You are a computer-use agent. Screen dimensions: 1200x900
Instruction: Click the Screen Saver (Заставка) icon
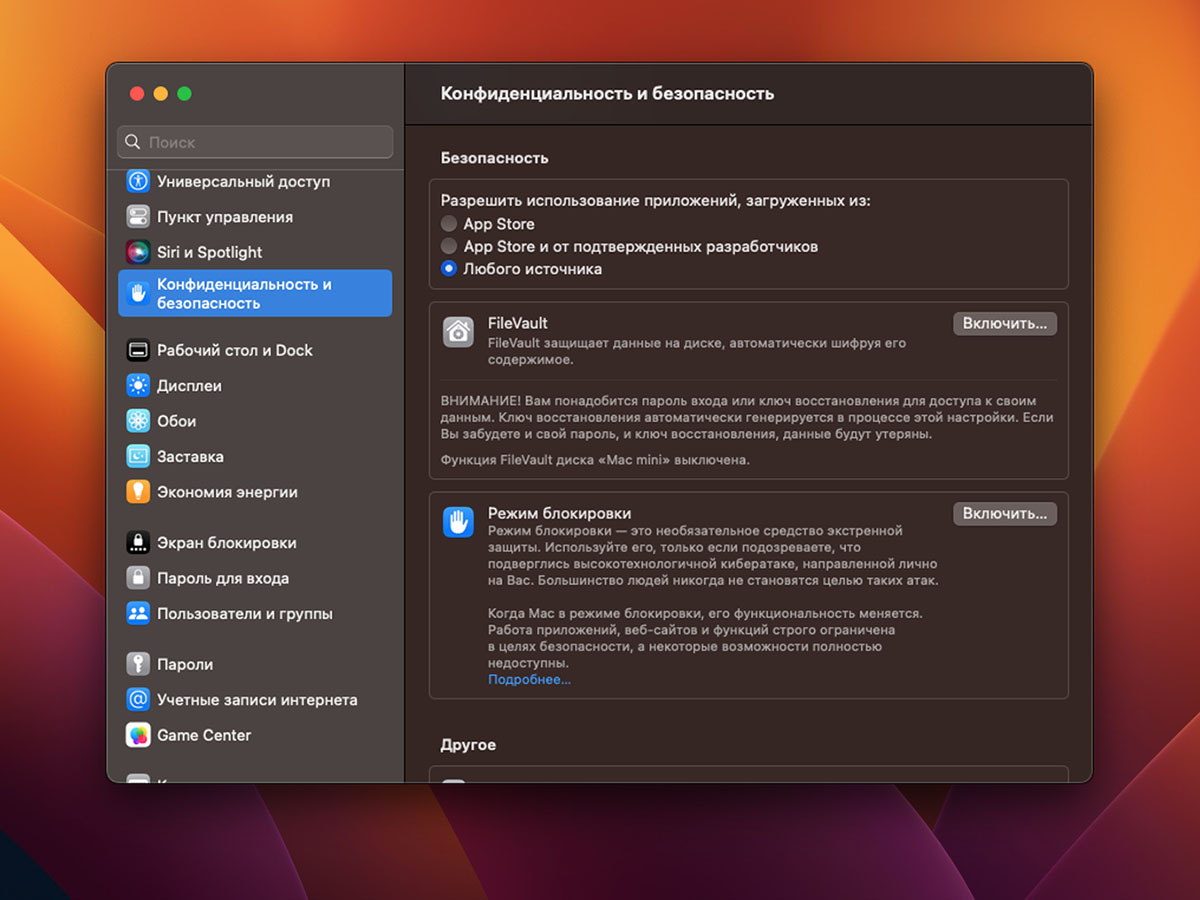[138, 457]
